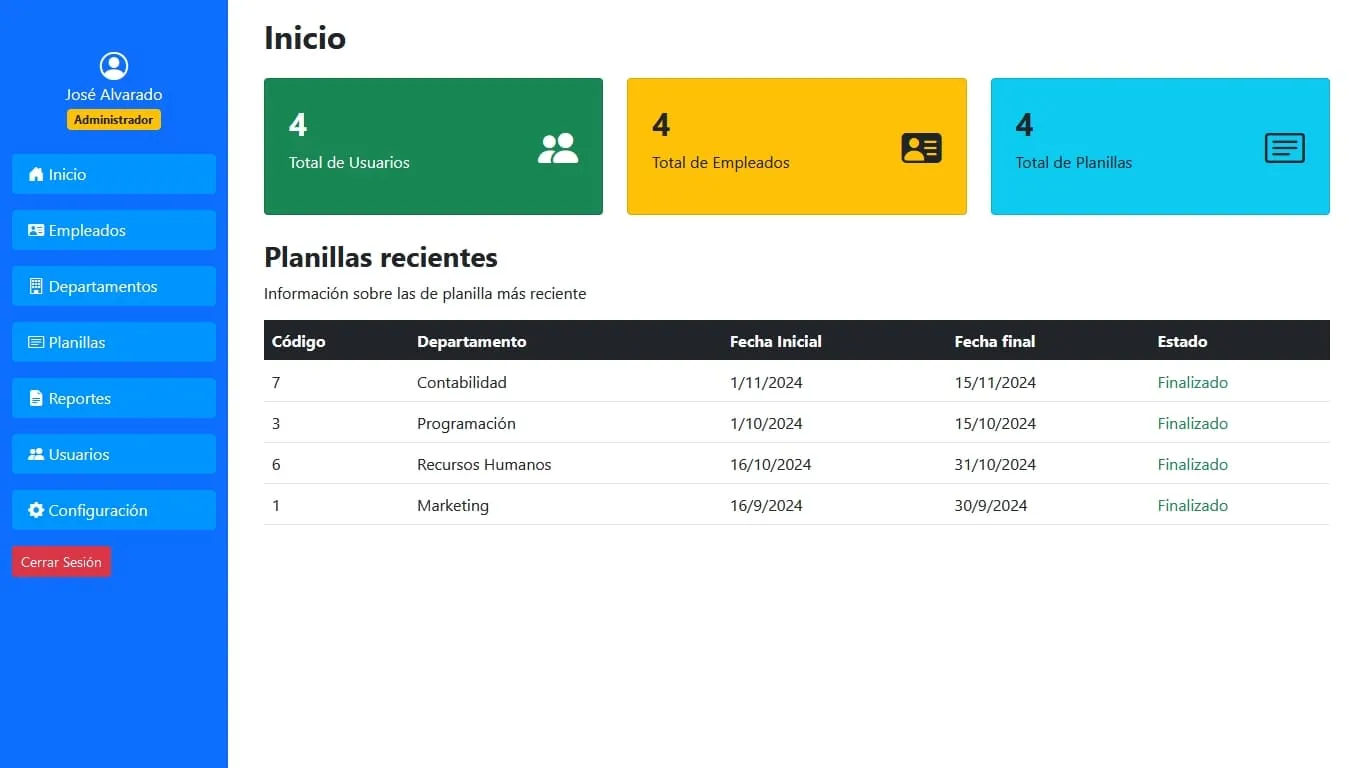Click the document icon on Total de Planillas card
The image size is (1366, 768).
[1284, 147]
